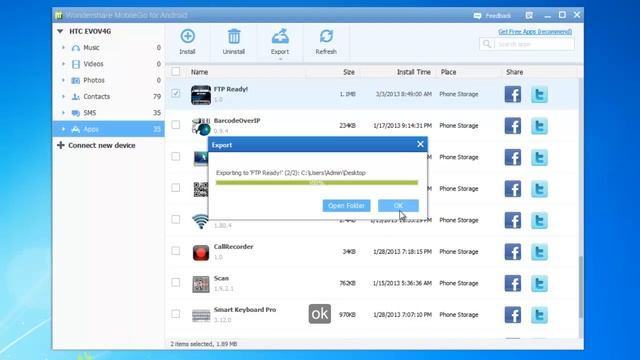This screenshot has width=640, height=360.
Task: Share Smart Keyboard Pro on Facebook
Action: [513, 315]
